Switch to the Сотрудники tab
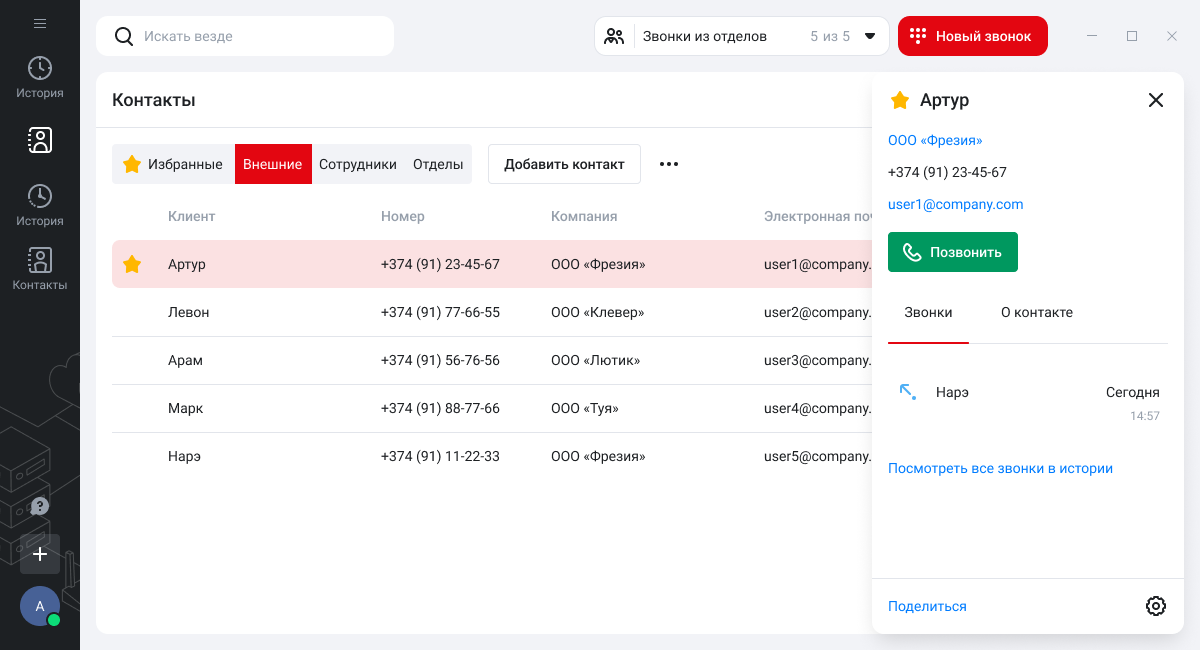 coord(358,164)
